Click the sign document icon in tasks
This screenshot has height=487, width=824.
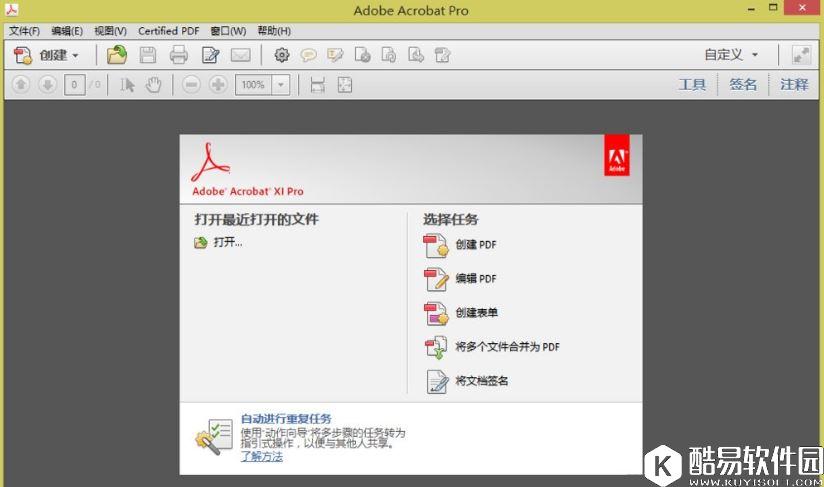click(x=437, y=381)
